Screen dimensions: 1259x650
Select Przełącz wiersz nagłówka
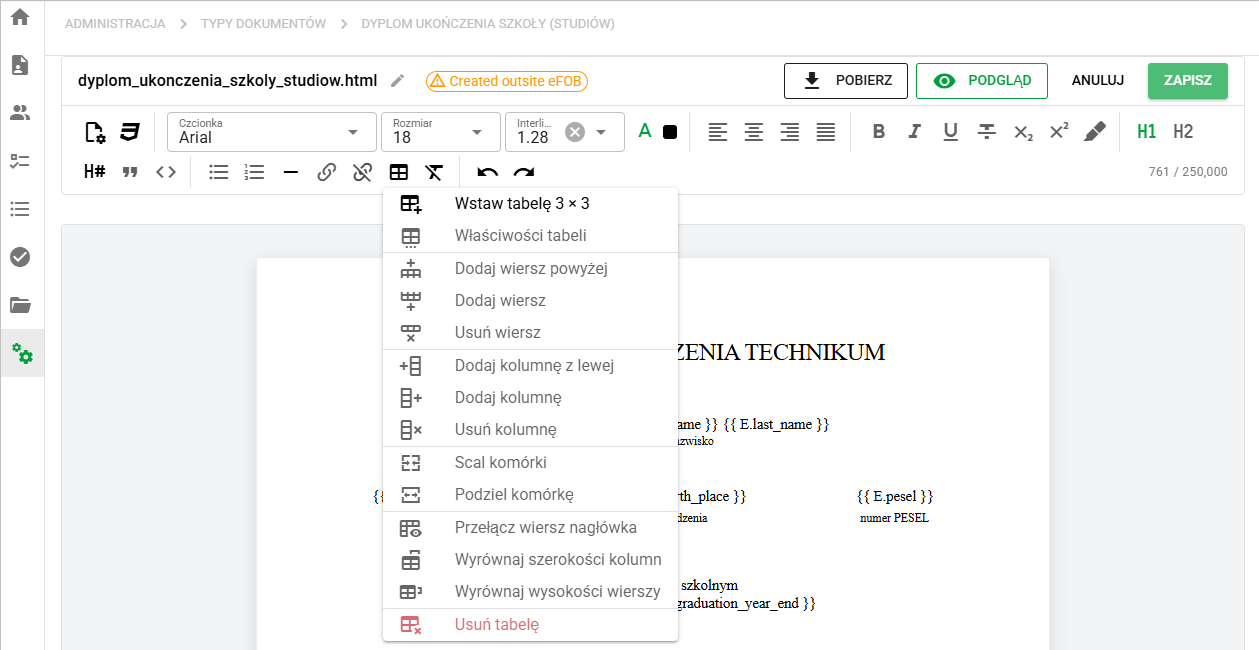click(530, 528)
